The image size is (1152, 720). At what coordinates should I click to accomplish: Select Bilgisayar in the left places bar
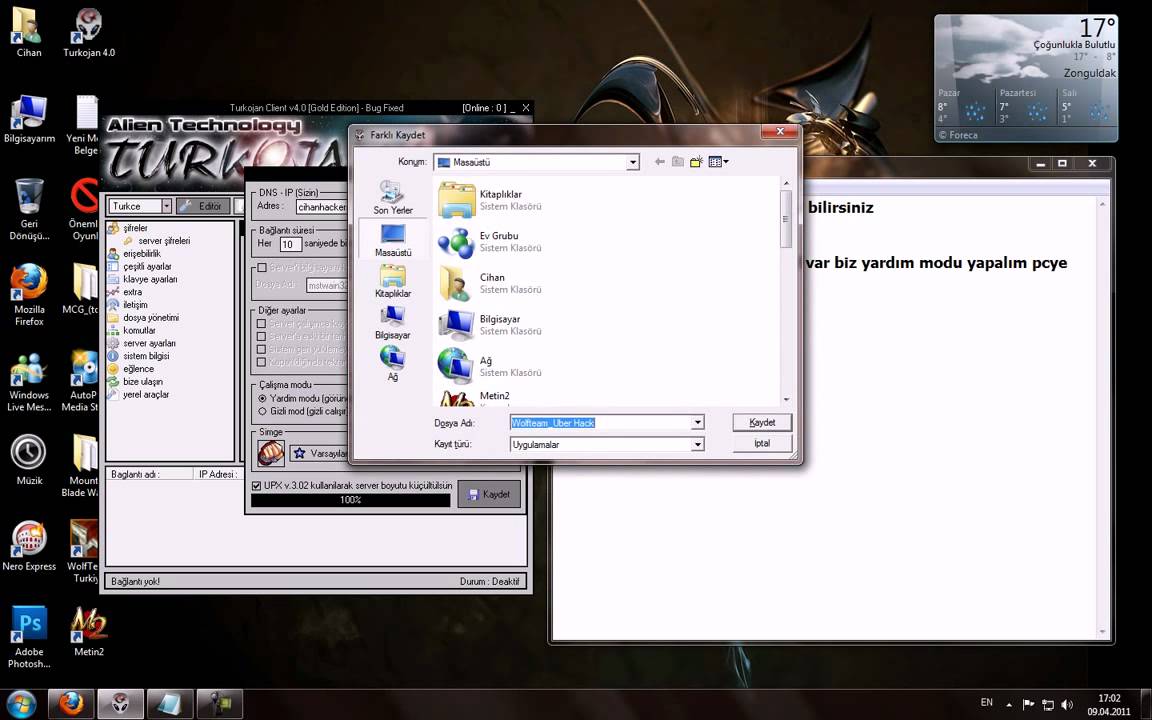pyautogui.click(x=392, y=323)
